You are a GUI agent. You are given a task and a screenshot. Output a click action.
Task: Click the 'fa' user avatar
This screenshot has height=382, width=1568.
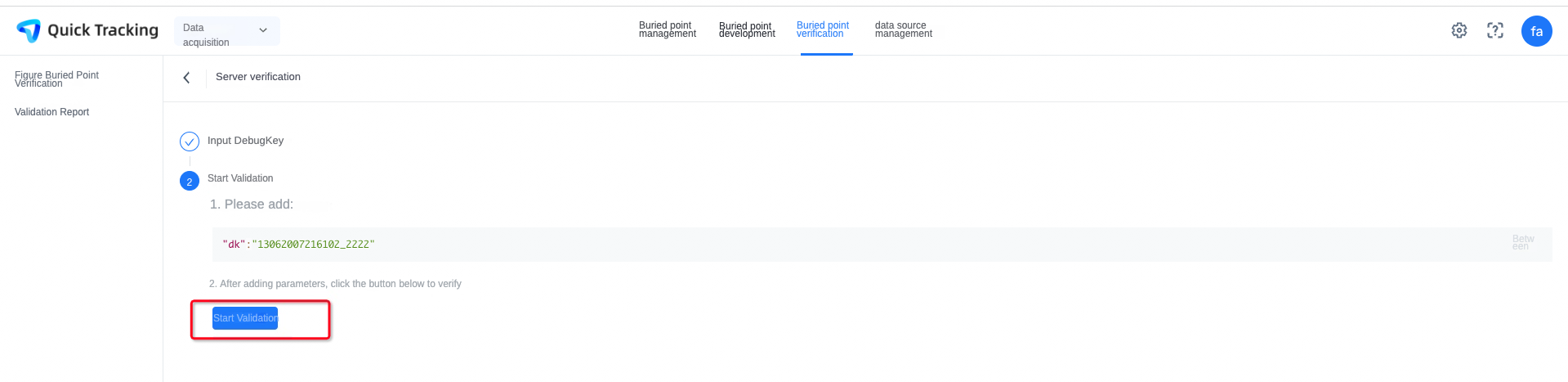pos(1537,31)
